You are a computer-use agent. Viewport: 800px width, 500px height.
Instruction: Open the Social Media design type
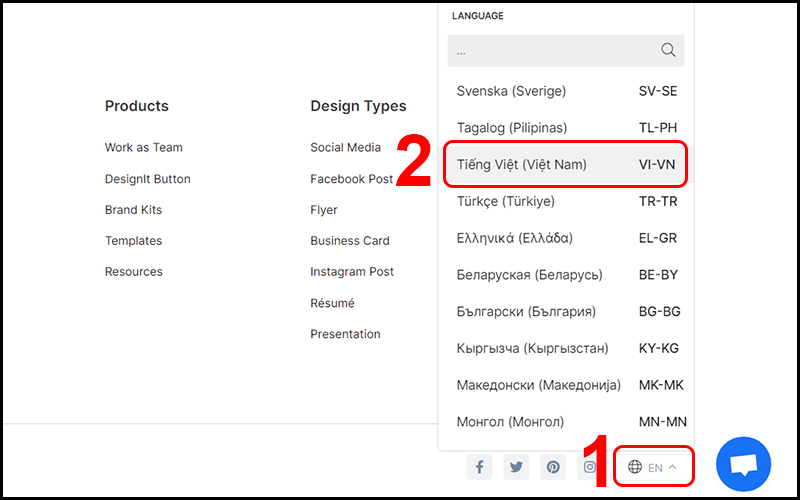coord(345,147)
